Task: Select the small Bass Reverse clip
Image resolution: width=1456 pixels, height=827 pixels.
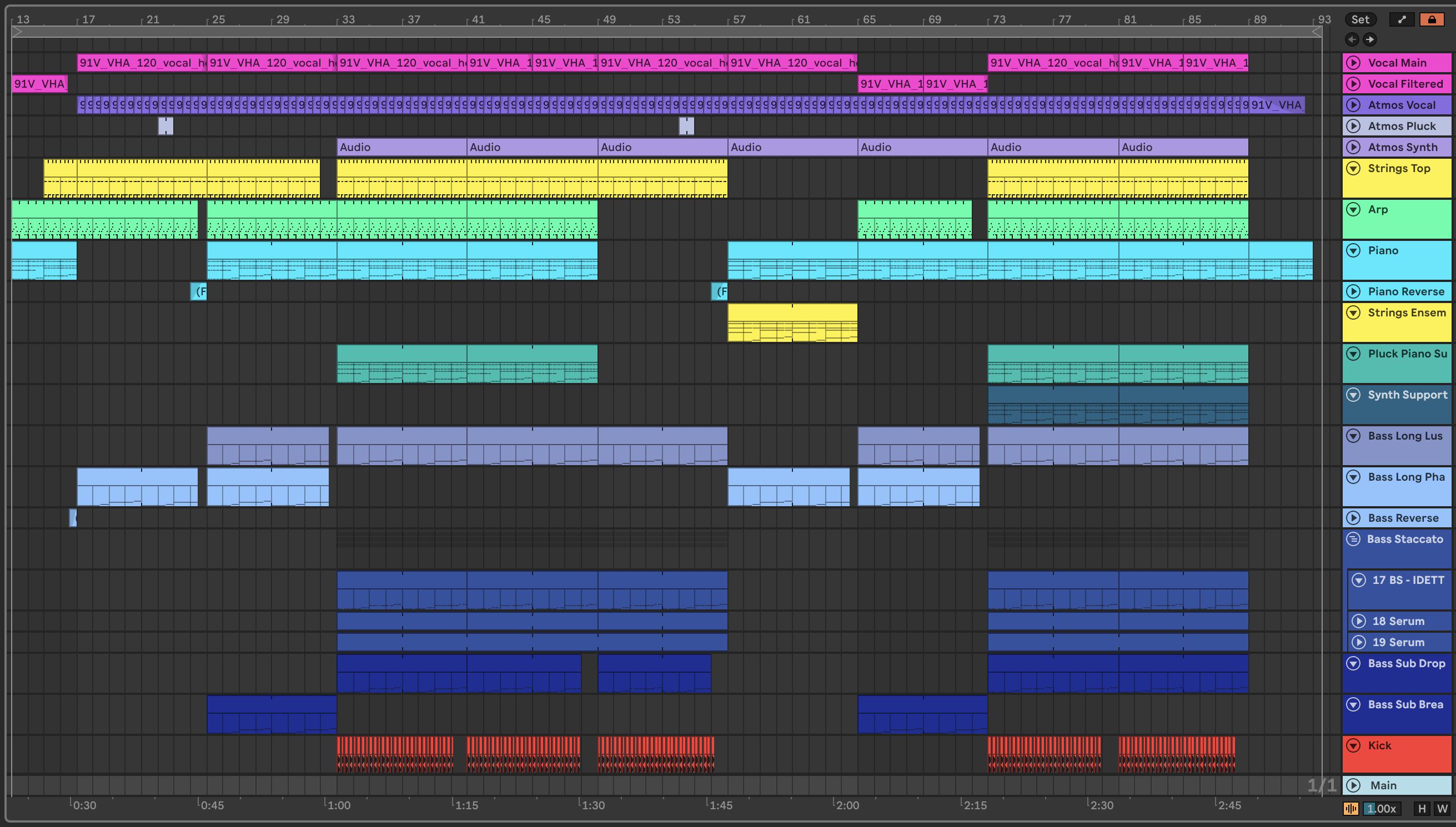Action: point(73,517)
